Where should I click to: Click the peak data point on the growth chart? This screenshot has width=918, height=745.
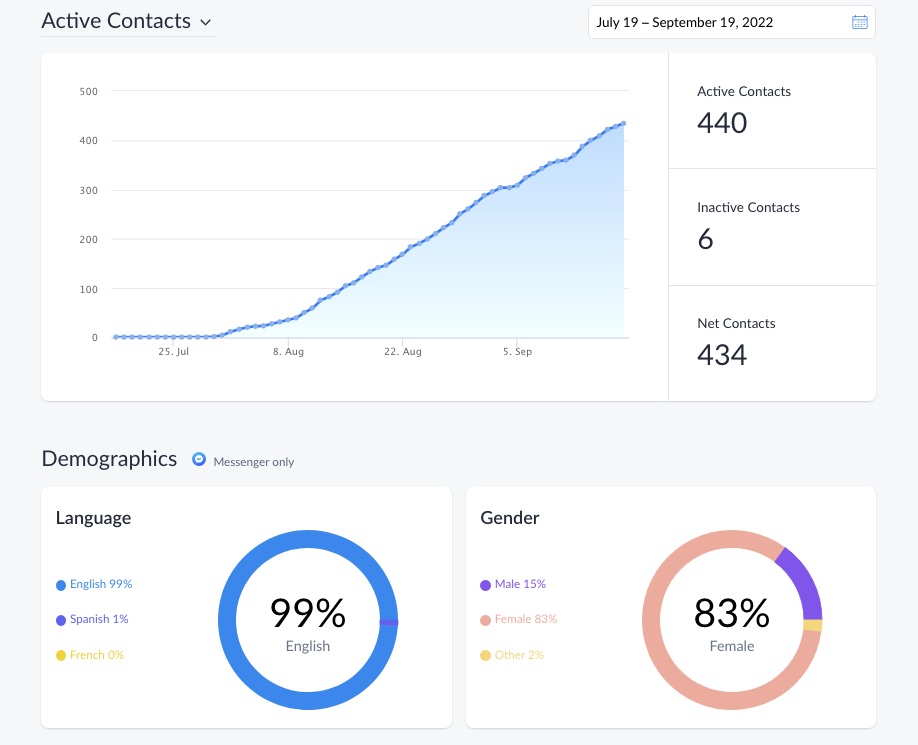(x=622, y=123)
